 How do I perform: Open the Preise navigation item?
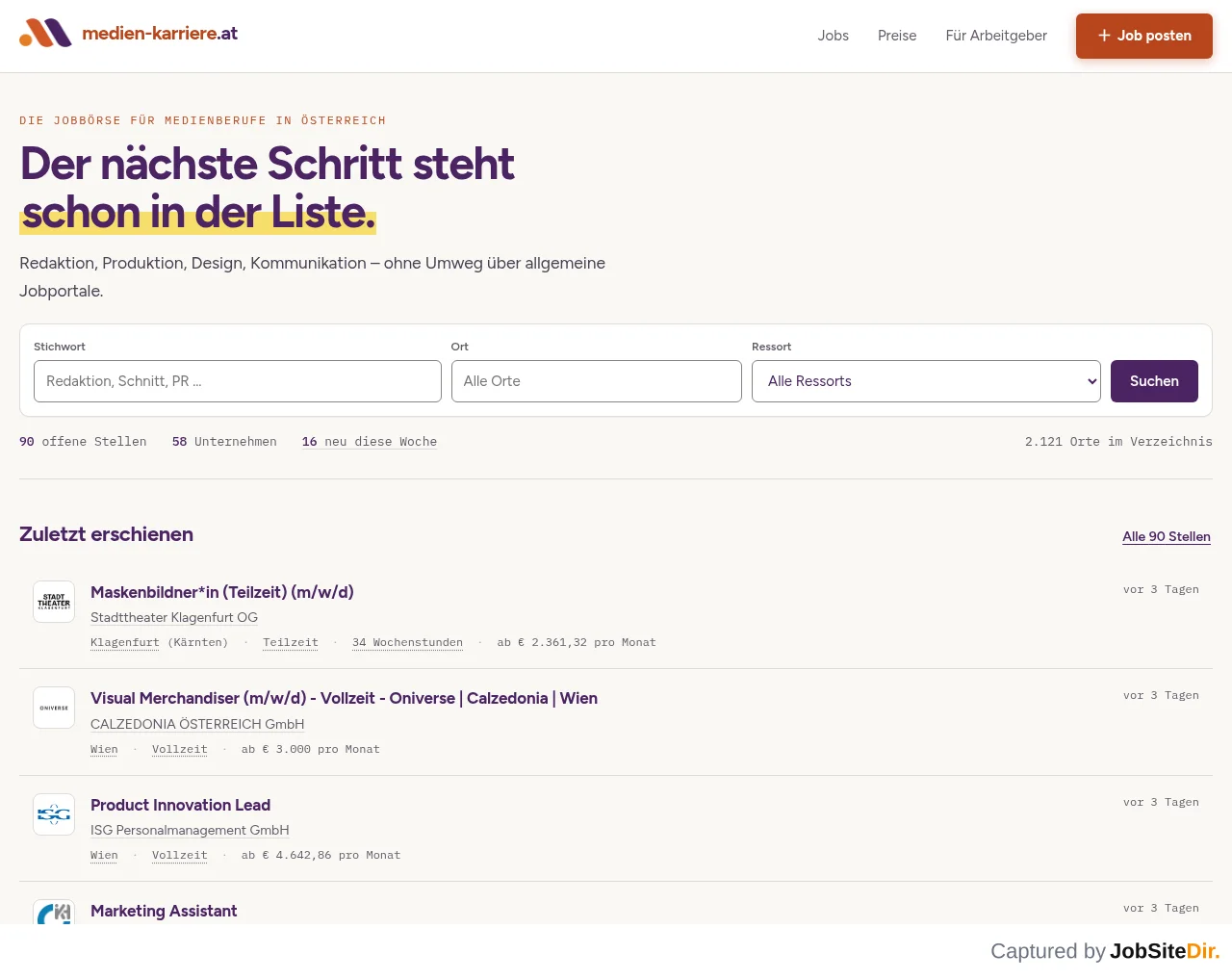click(897, 36)
